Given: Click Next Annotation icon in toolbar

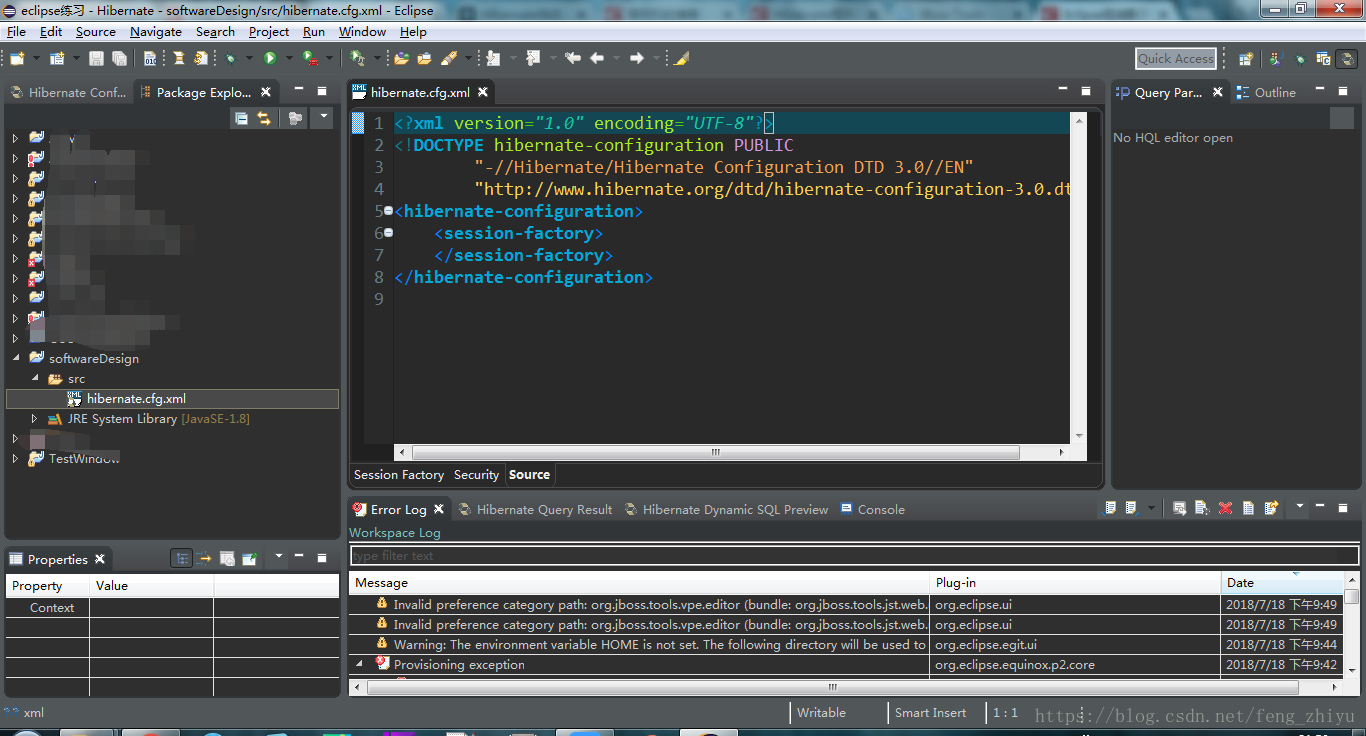Looking at the screenshot, I should point(493,59).
